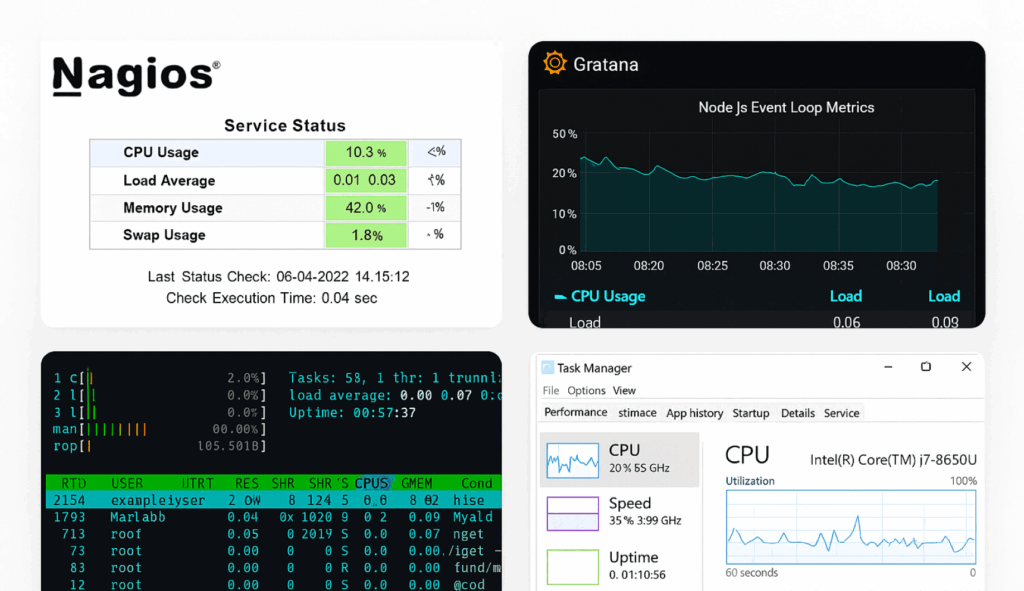Click the Load row value 0.06 in Grafana
This screenshot has width=1024, height=591.
846,323
